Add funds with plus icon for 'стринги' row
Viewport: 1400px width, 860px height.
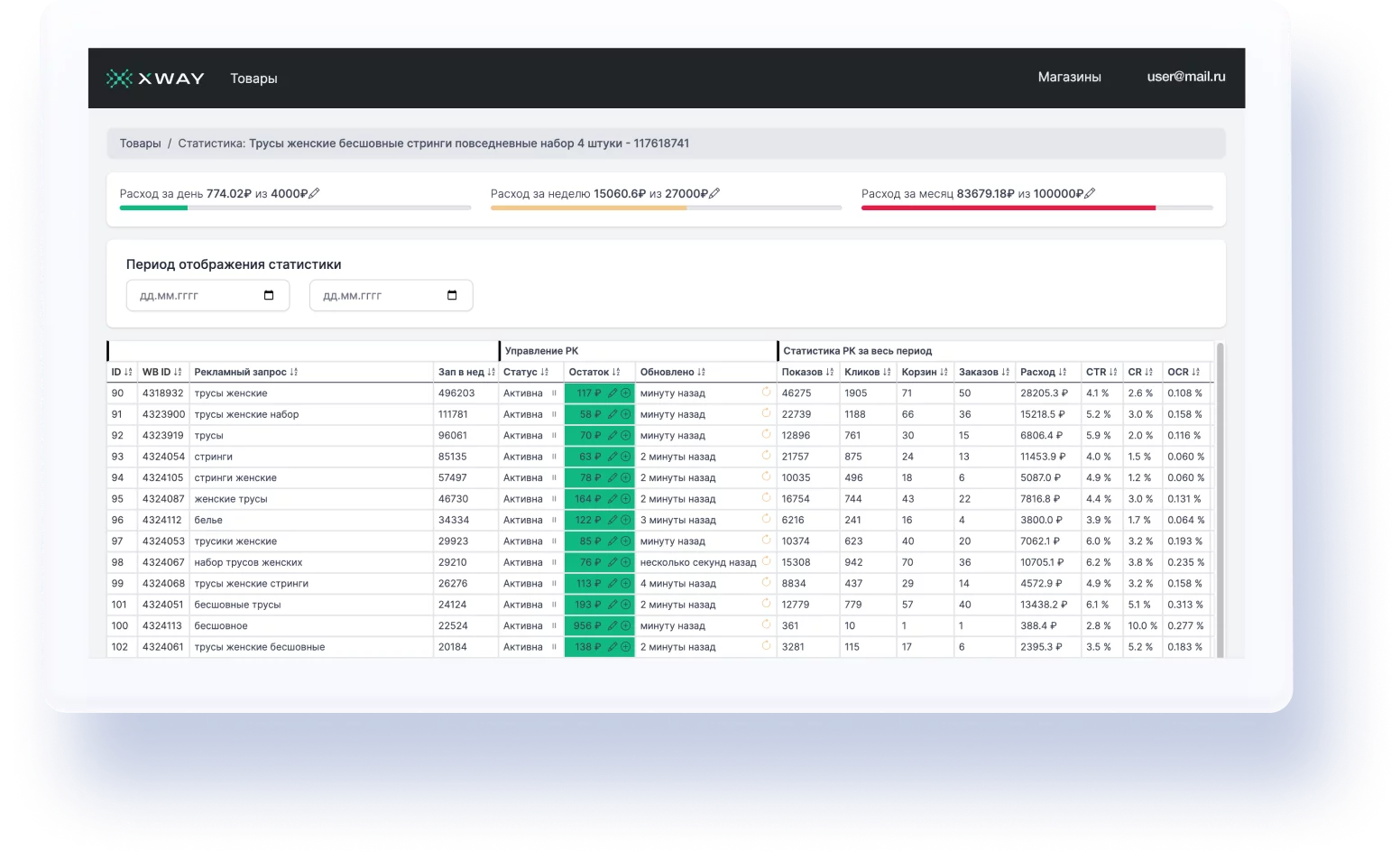pyautogui.click(x=625, y=457)
